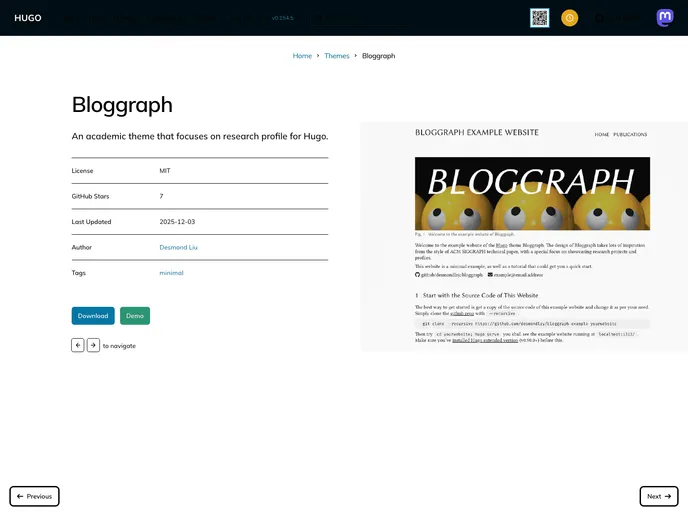Screen dimensions: 688x512
Task: Click the v0.154.5 version link
Action: (282, 18)
